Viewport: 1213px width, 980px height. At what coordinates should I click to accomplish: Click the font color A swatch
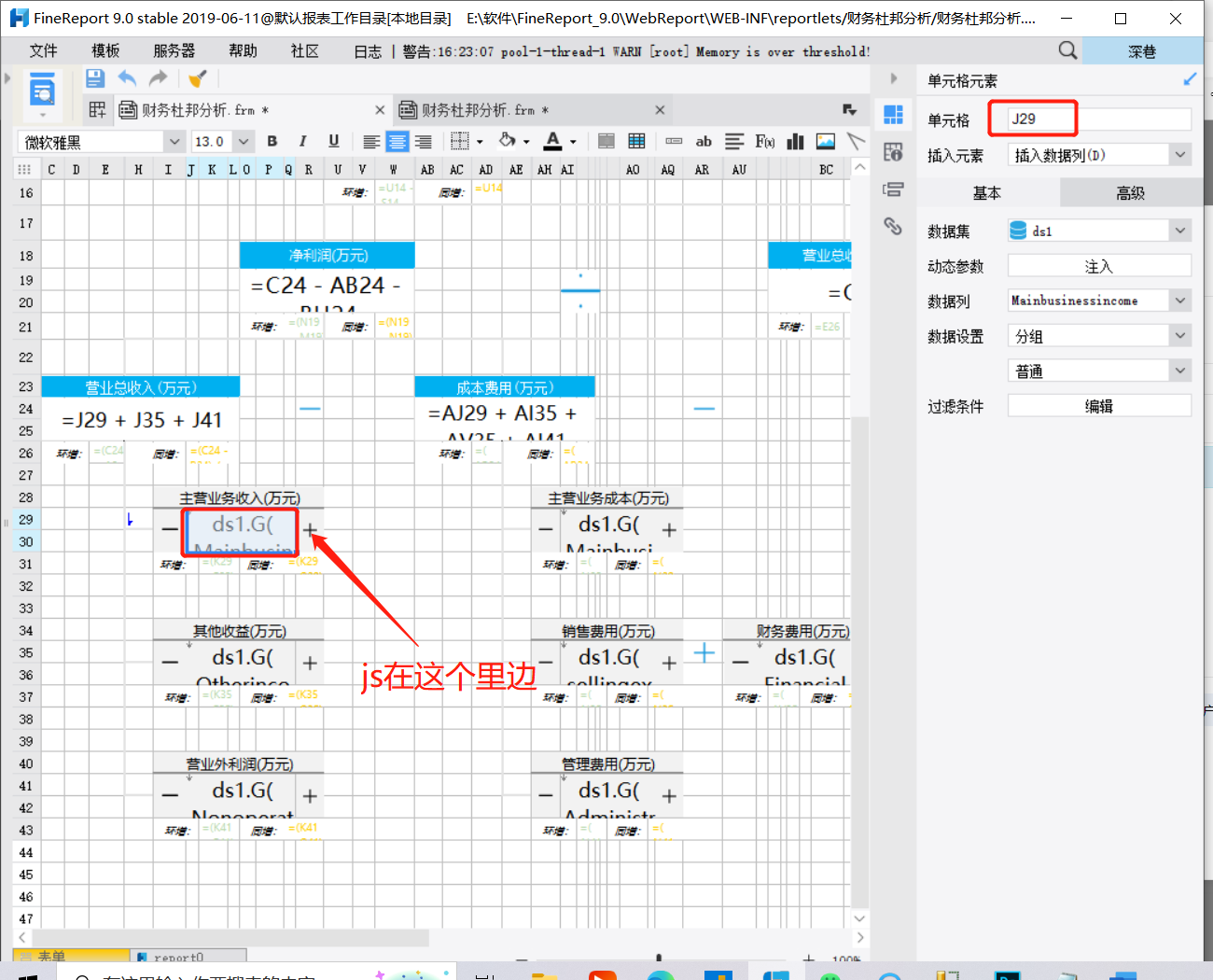pyautogui.click(x=552, y=141)
